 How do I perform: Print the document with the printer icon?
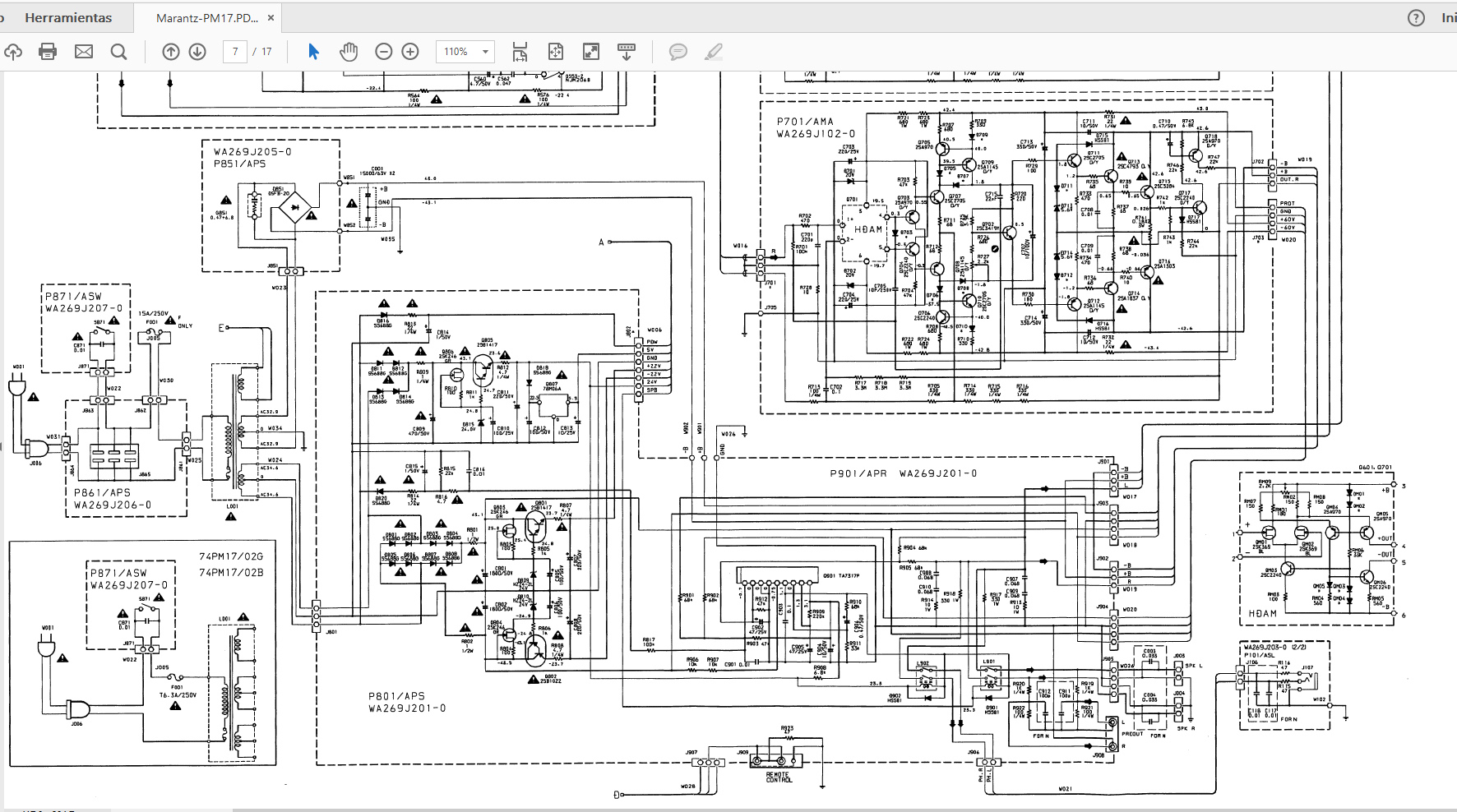(x=48, y=52)
